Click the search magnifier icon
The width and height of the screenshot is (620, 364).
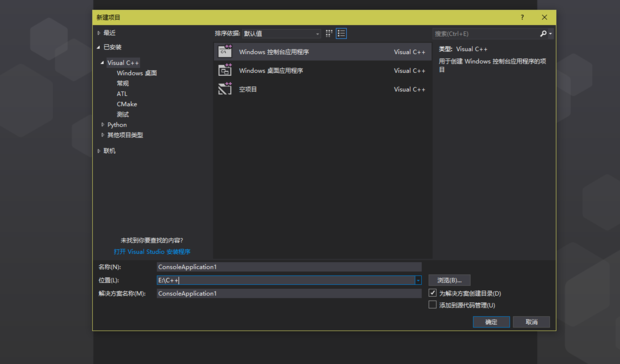543,34
